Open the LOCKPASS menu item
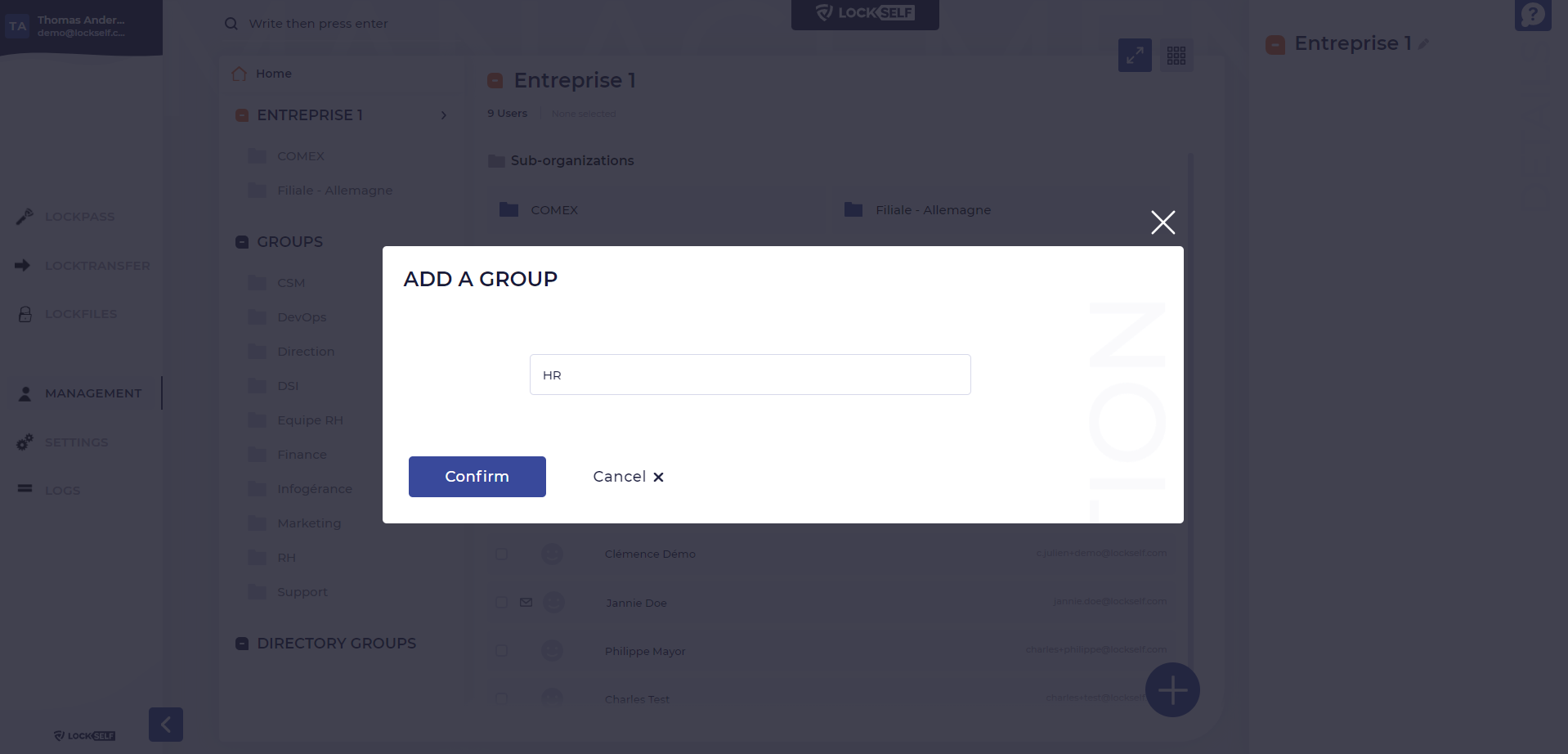 (80, 217)
